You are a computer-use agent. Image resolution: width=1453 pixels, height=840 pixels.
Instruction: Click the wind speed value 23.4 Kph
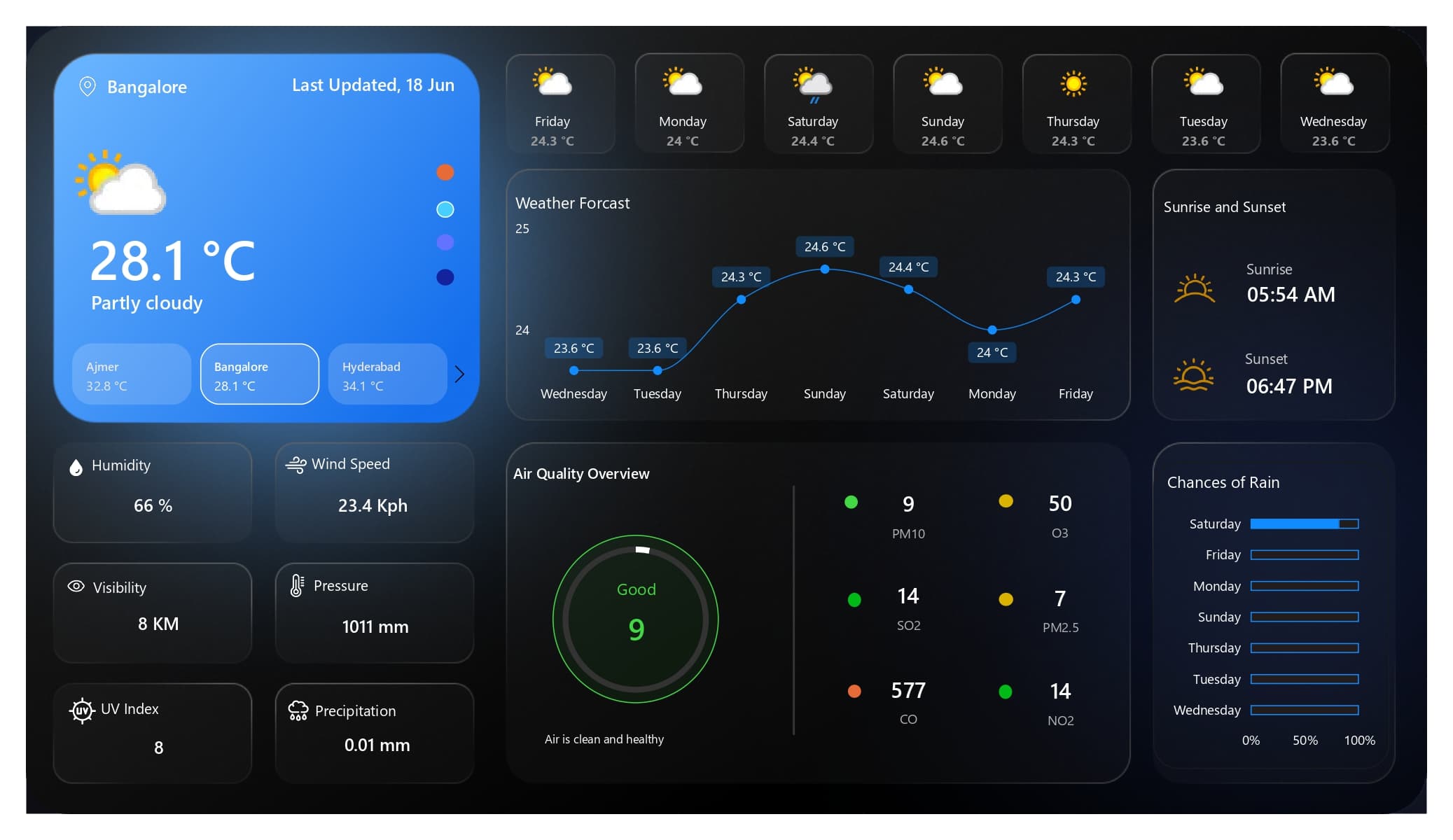(x=373, y=505)
